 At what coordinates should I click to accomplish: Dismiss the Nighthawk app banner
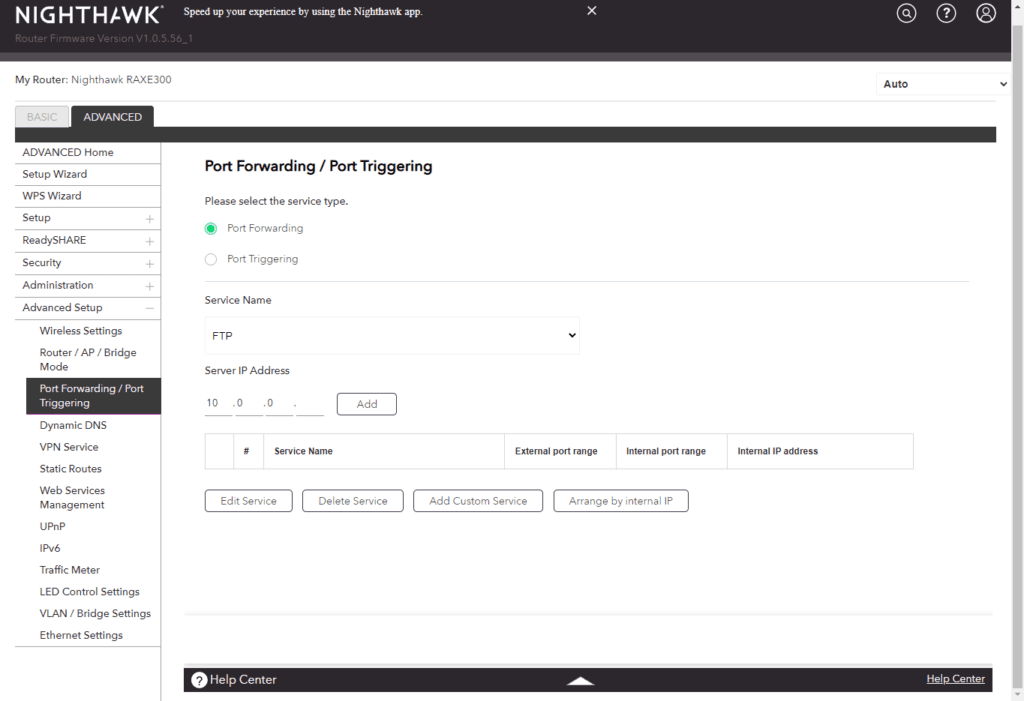tap(592, 11)
